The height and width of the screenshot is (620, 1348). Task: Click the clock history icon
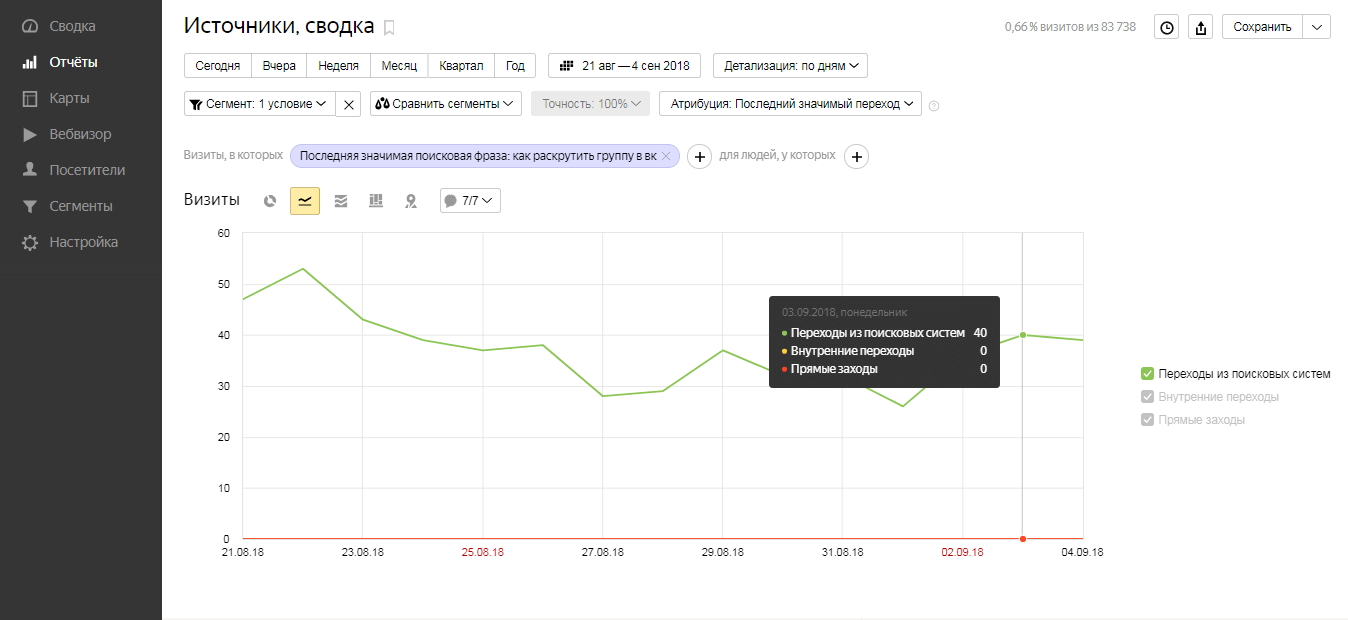click(x=1166, y=27)
